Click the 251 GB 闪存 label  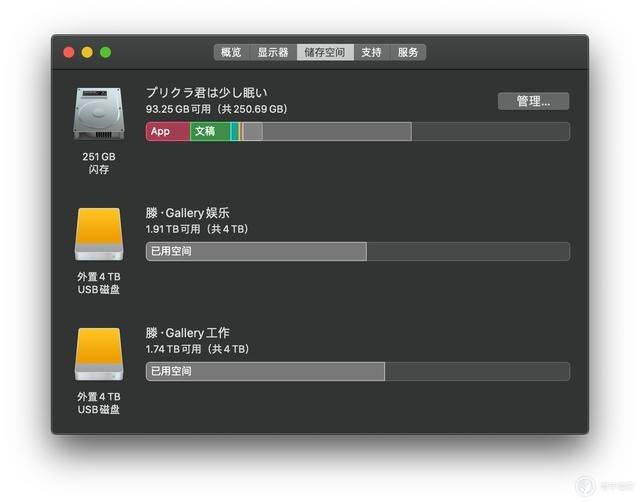coord(99,163)
